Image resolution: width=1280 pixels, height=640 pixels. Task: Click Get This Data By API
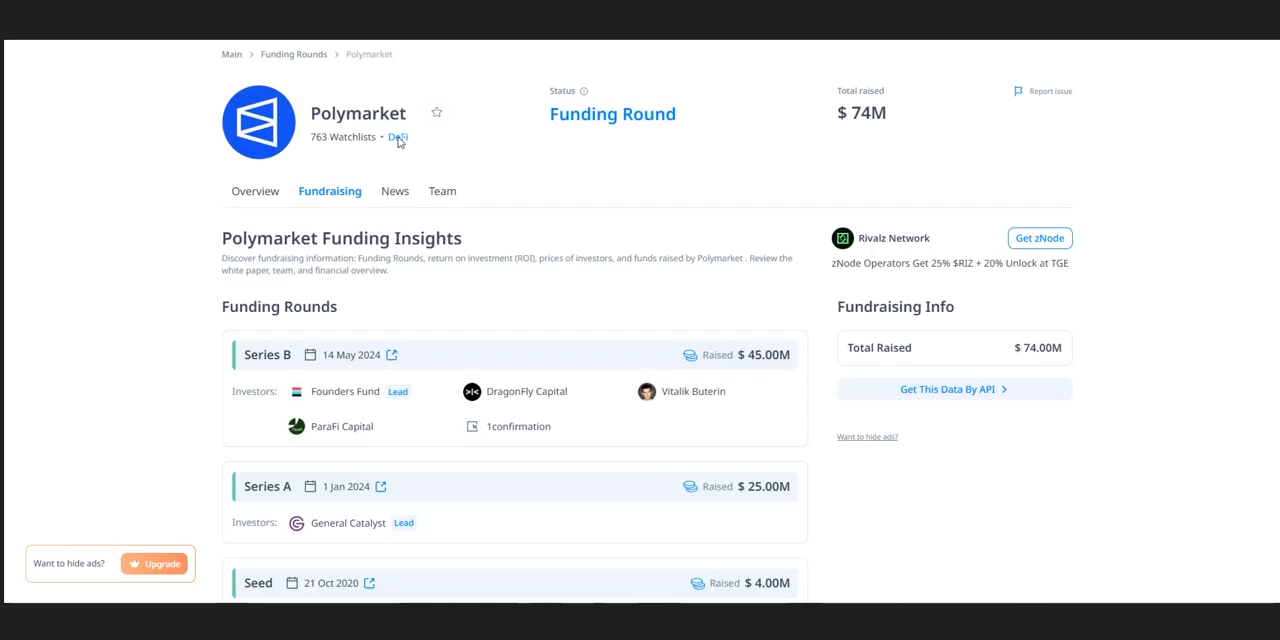[x=954, y=389]
